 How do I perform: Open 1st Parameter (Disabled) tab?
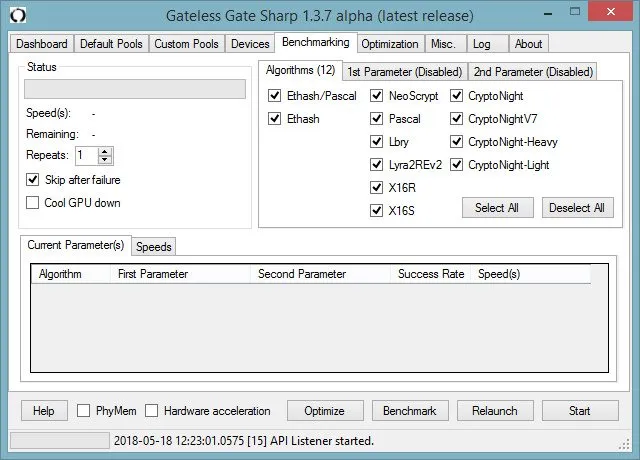click(x=404, y=72)
